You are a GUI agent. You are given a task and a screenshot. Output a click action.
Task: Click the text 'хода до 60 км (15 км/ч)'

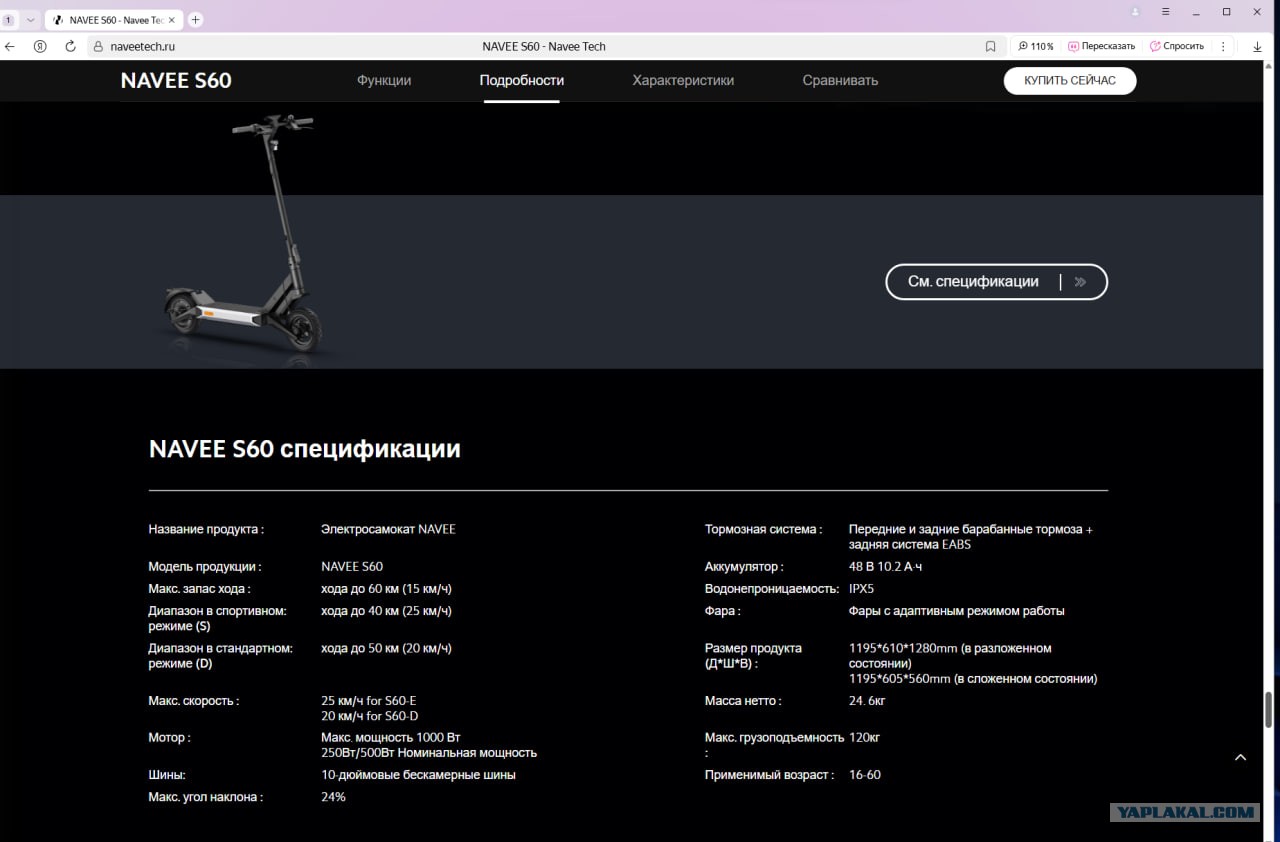pos(386,589)
